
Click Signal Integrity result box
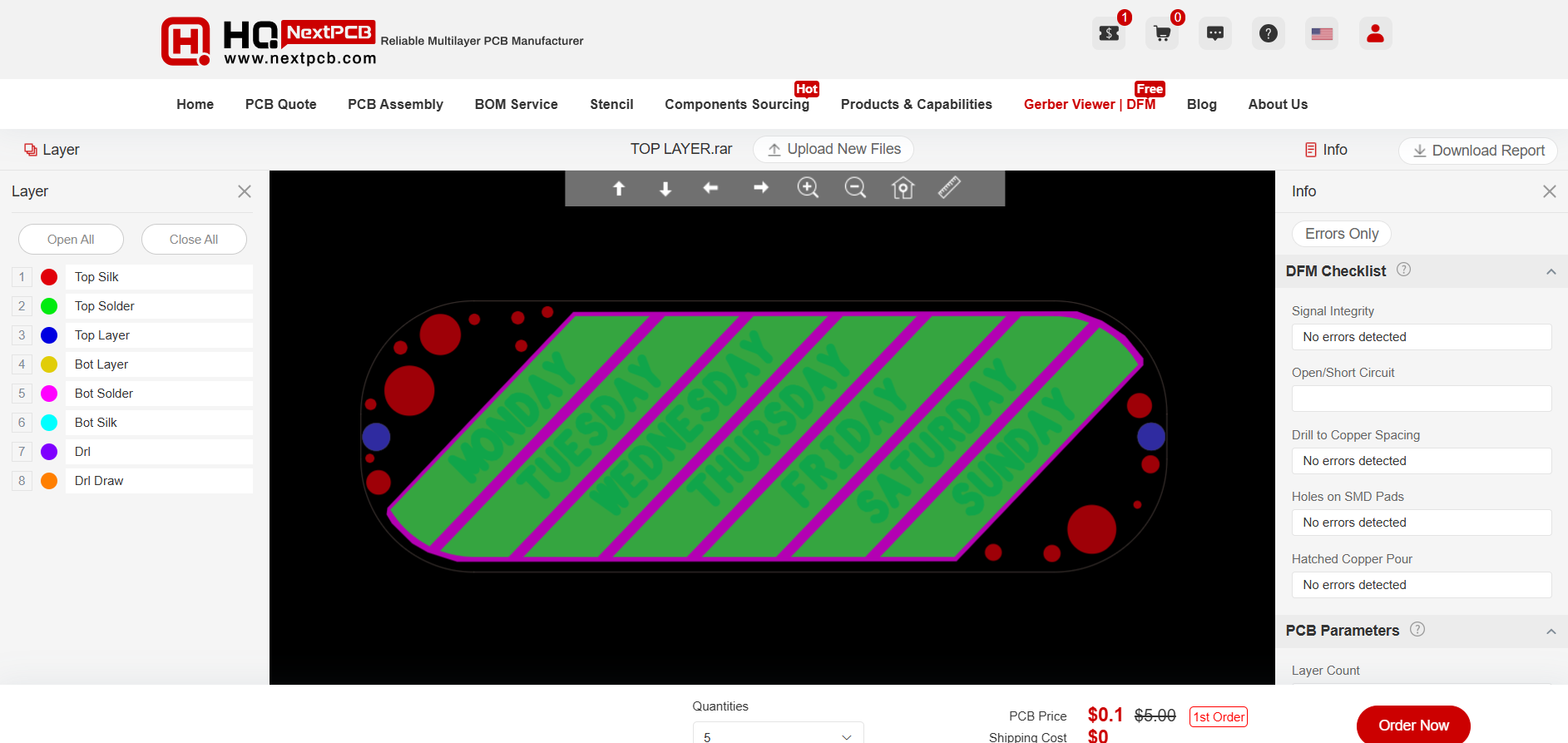pyautogui.click(x=1422, y=337)
